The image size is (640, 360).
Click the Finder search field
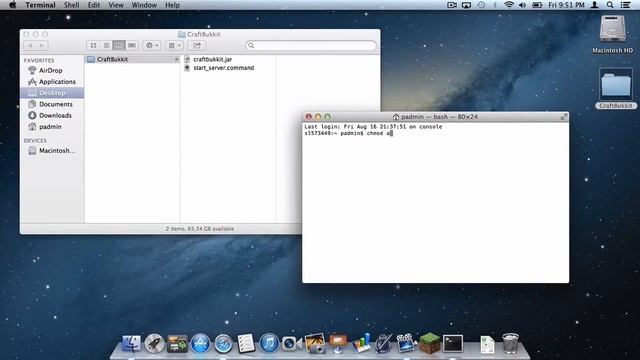311,45
